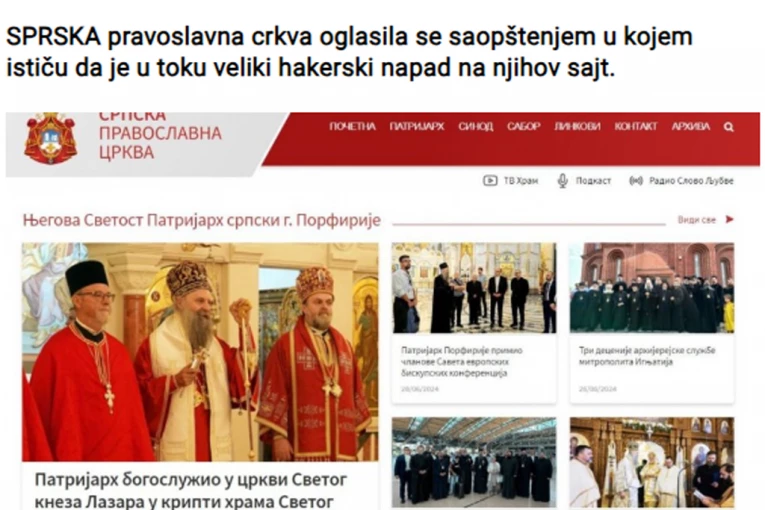Click the Радио Слово Љубве broadcast icon
The height and width of the screenshot is (510, 765).
pyautogui.click(x=636, y=181)
